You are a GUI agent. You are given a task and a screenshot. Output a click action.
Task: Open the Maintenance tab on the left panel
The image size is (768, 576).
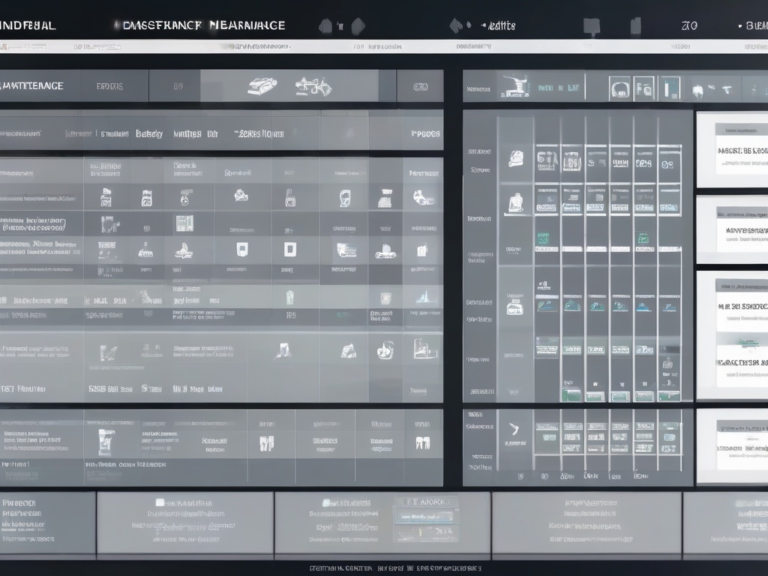pos(35,86)
